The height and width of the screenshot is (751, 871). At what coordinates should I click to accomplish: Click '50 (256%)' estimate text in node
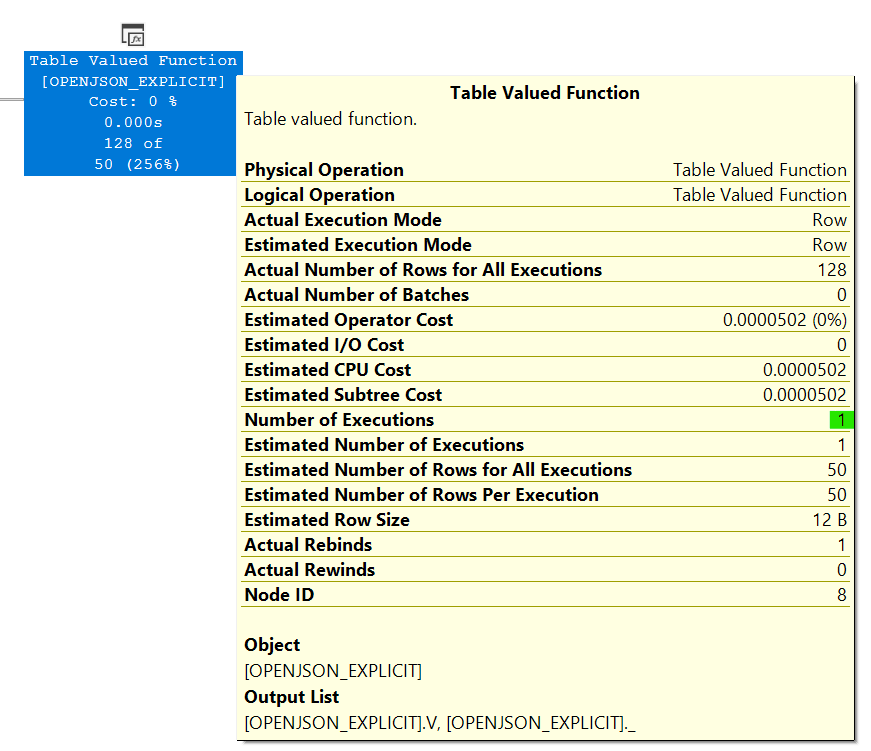point(137,164)
